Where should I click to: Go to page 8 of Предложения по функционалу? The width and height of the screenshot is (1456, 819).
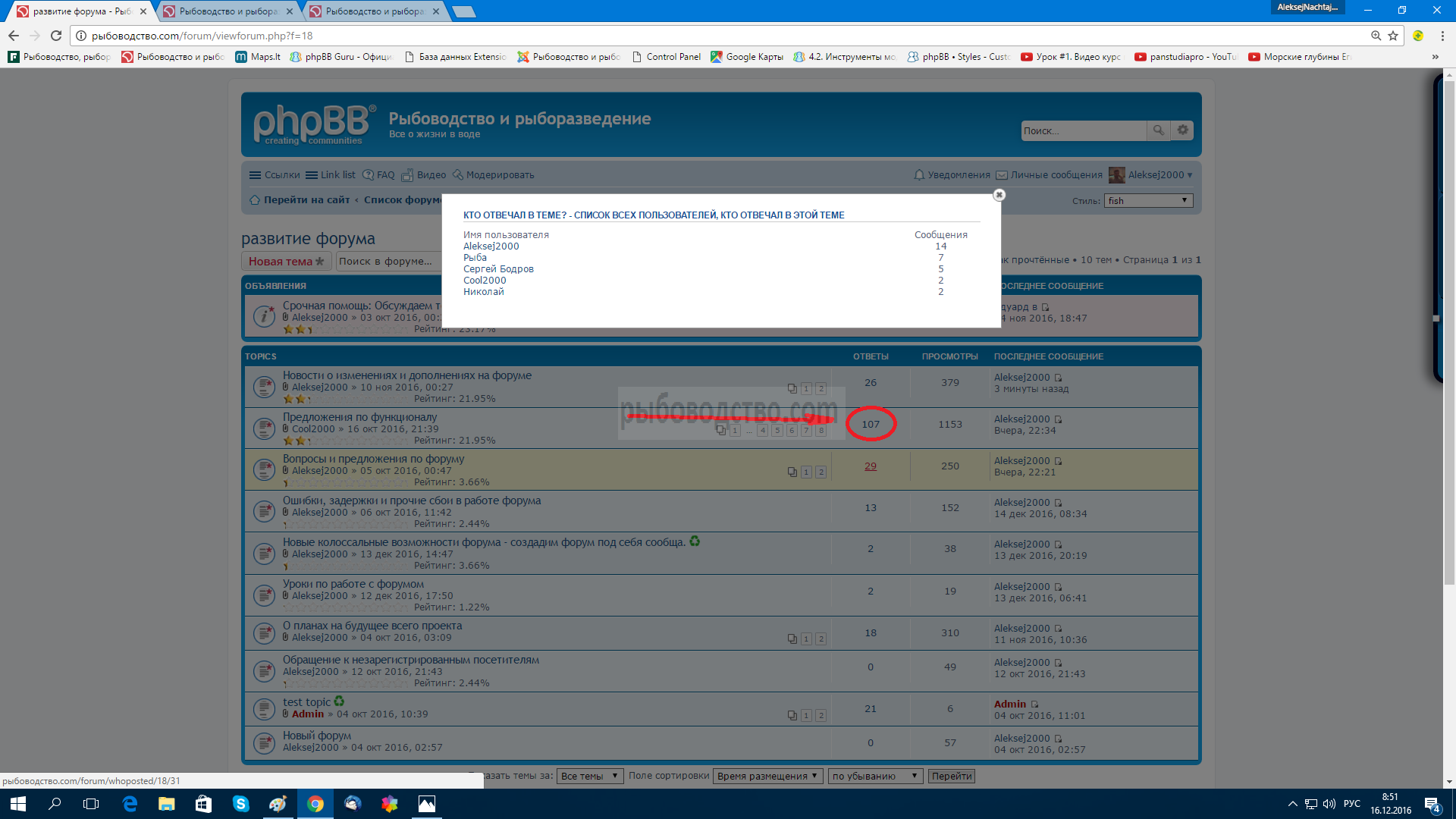coord(821,431)
